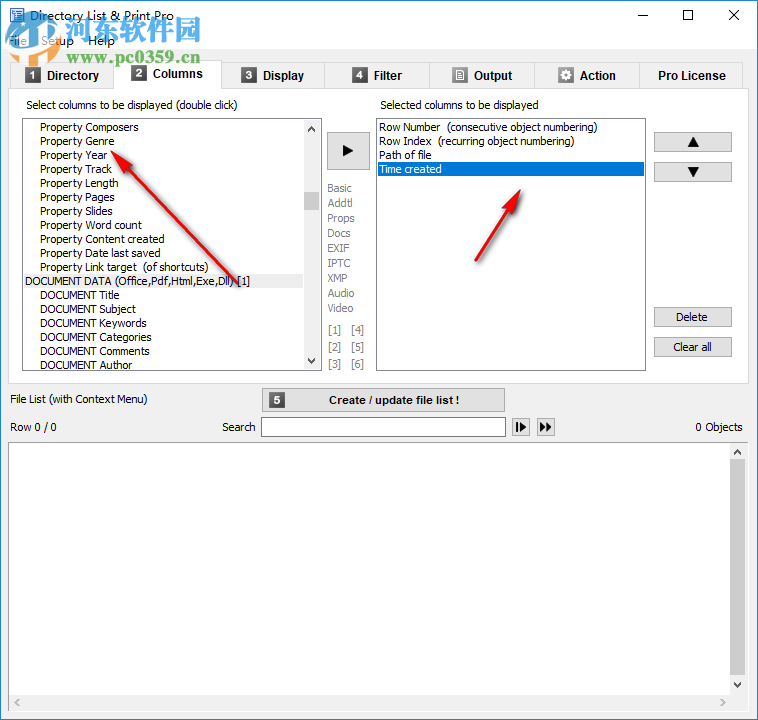Jump to IPTC columns group
The width and height of the screenshot is (758, 720).
(339, 263)
